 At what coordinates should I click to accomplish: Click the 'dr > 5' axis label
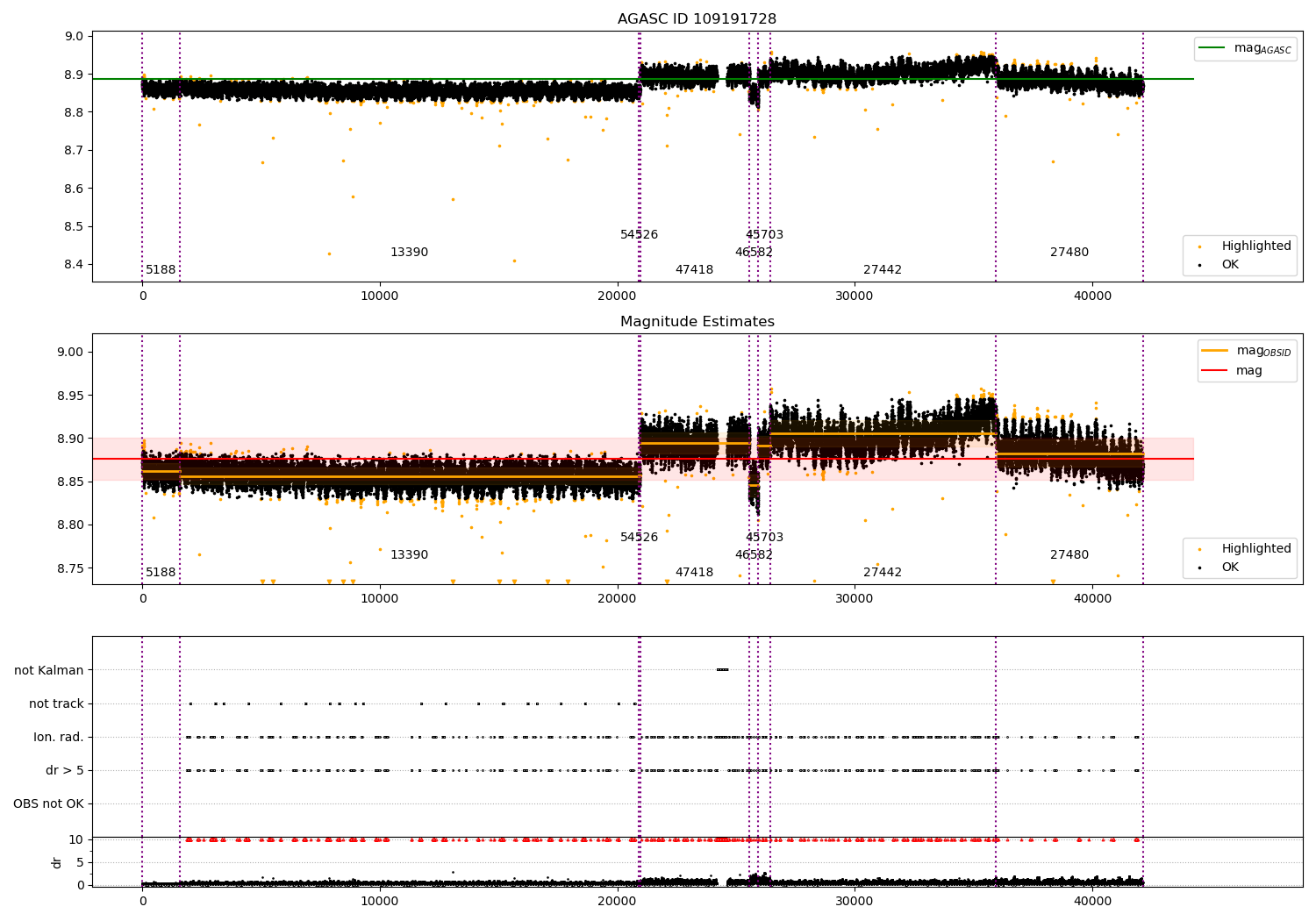tap(65, 770)
